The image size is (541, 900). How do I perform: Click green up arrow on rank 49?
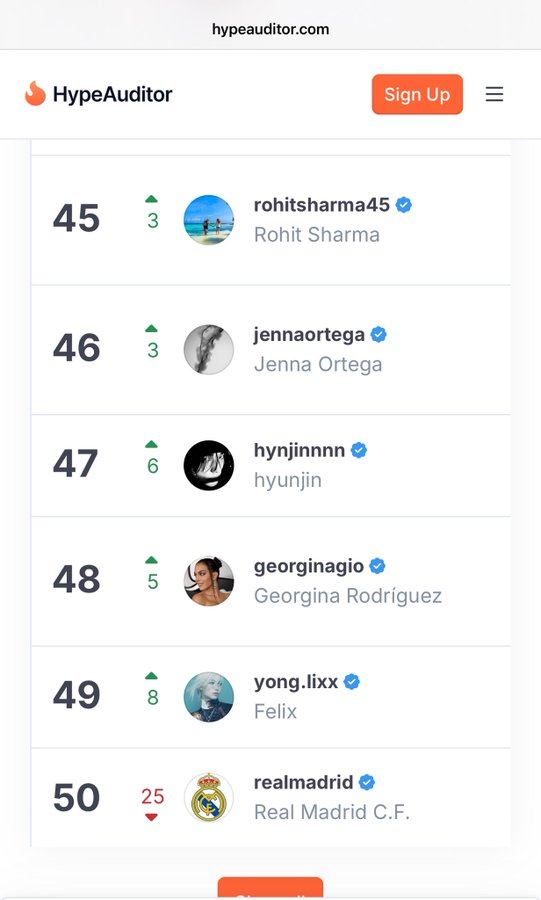tap(151, 676)
